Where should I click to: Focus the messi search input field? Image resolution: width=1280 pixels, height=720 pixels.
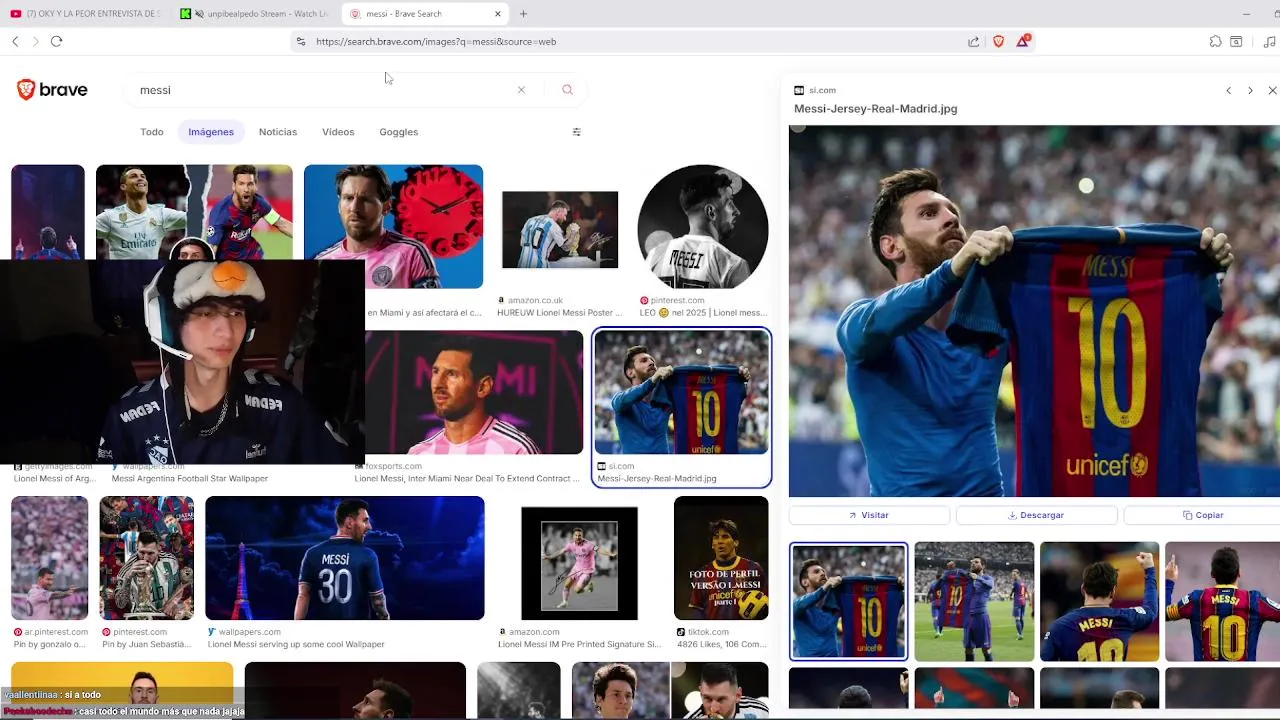tap(325, 90)
